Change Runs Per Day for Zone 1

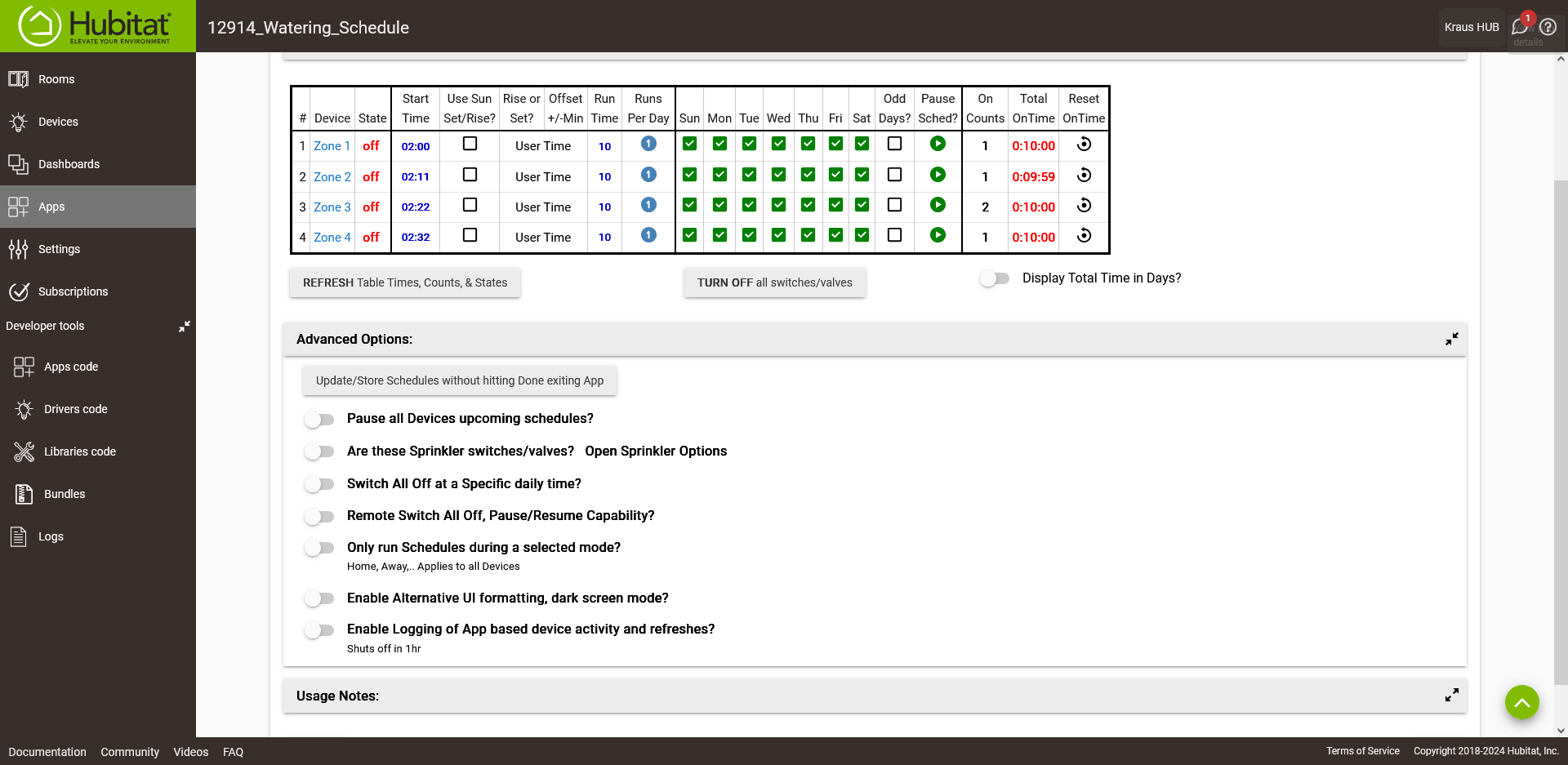pos(648,144)
